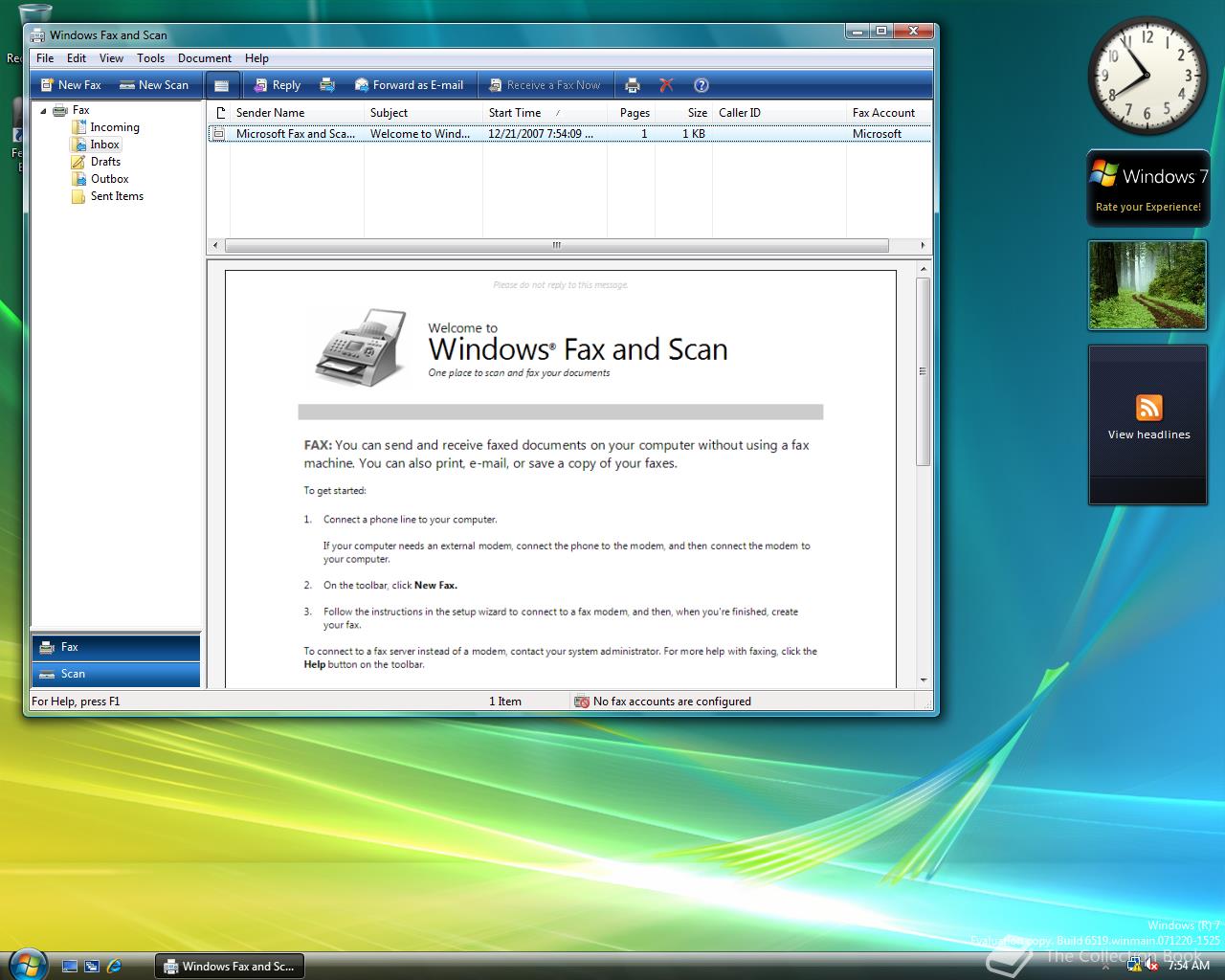
Task: Click the Forward as fax icon after Reply
Action: pyautogui.click(x=327, y=85)
